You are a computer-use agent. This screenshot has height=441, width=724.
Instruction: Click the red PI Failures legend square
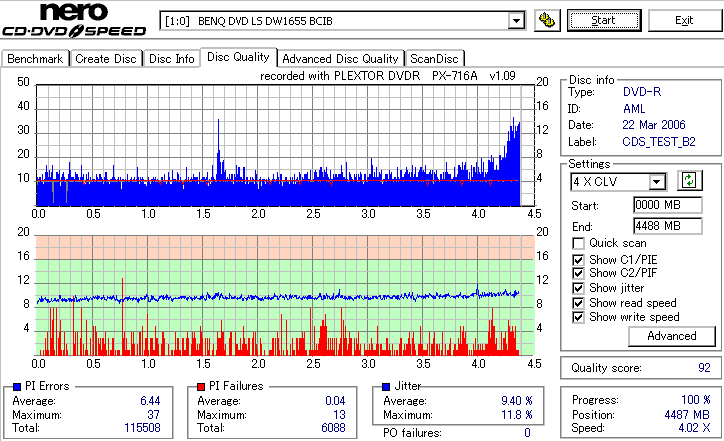201,387
